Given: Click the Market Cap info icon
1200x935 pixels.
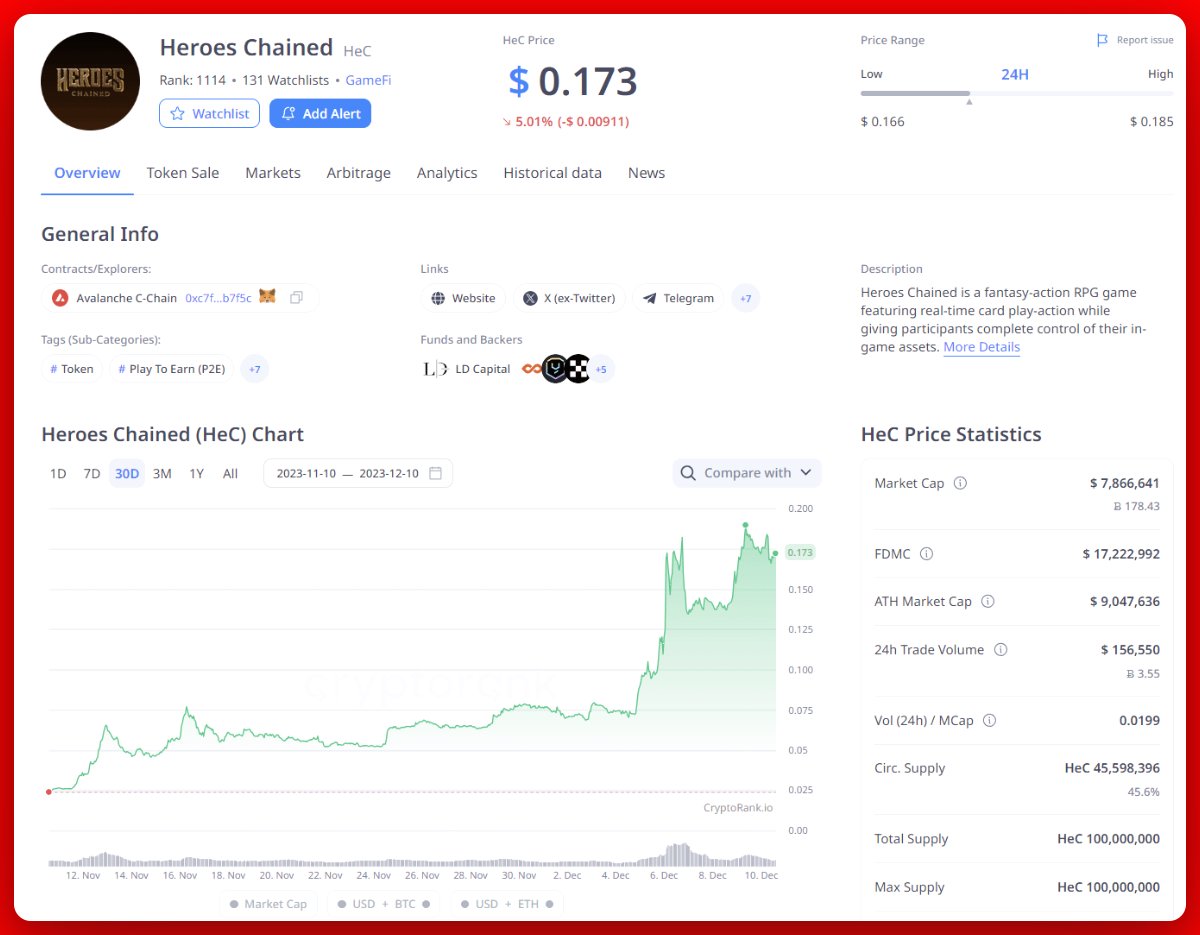Looking at the screenshot, I should coord(960,483).
